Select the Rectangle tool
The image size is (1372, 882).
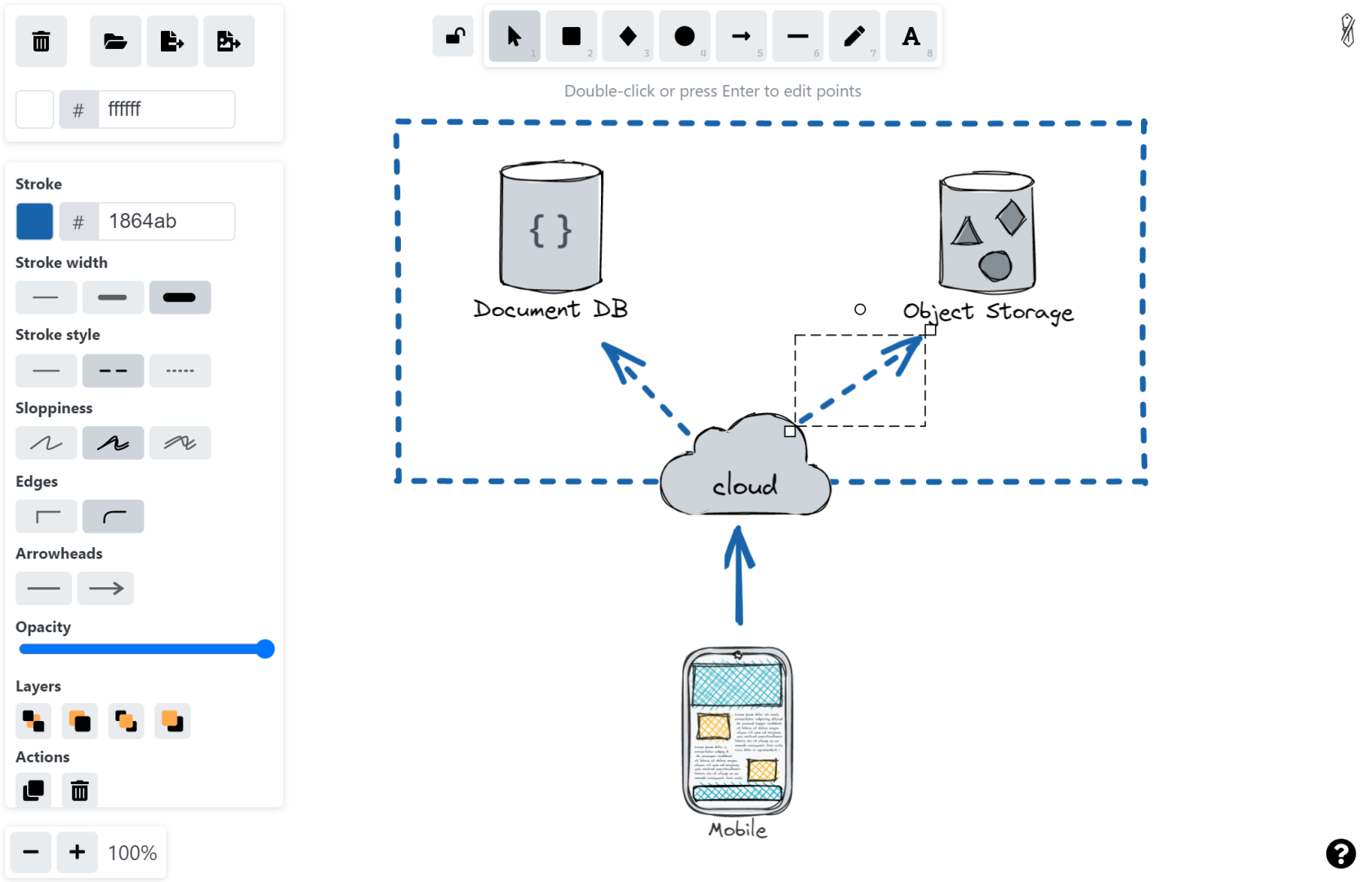(x=571, y=36)
